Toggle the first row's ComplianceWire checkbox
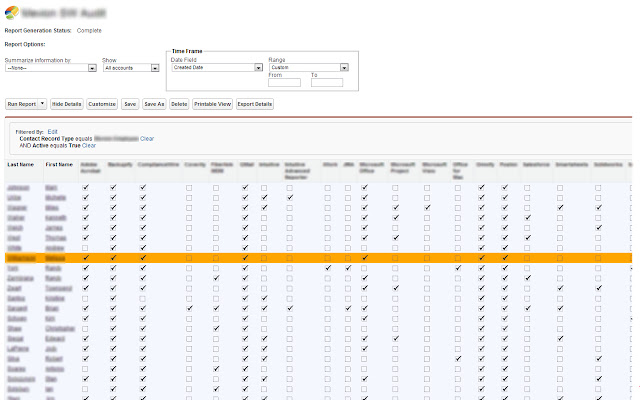This screenshot has height=400, width=640. (142, 187)
